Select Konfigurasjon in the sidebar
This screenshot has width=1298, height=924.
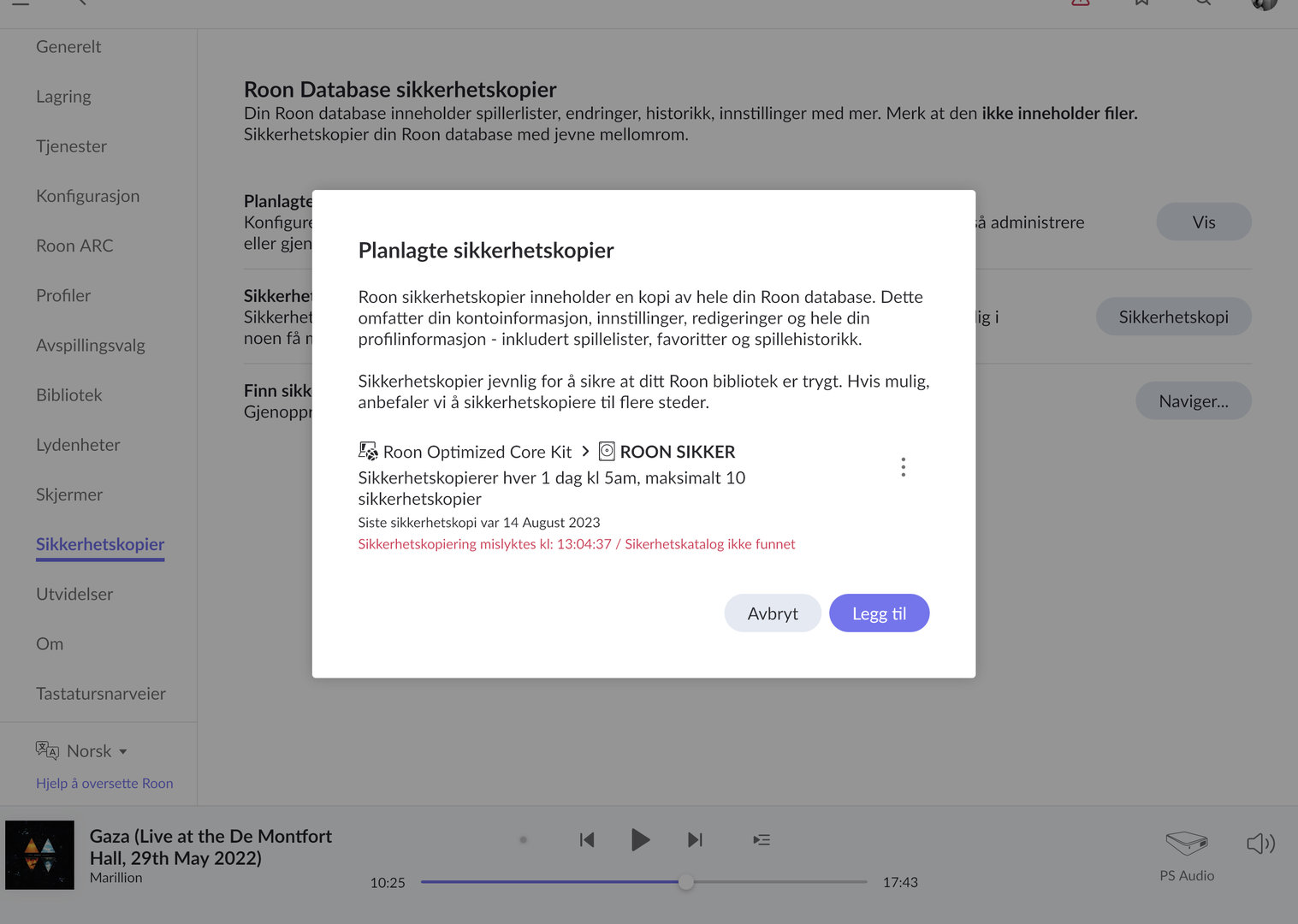click(x=87, y=196)
